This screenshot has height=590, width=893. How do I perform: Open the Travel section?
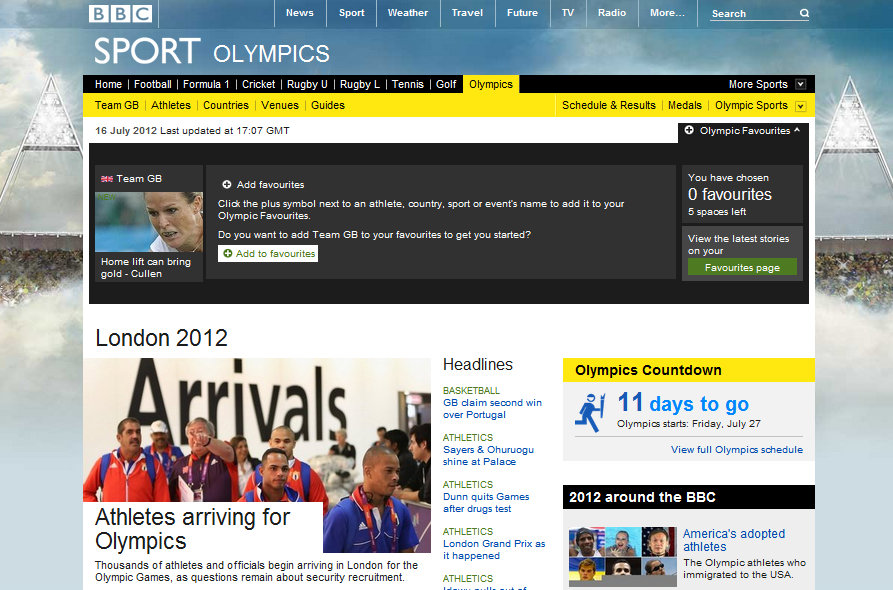(x=467, y=13)
